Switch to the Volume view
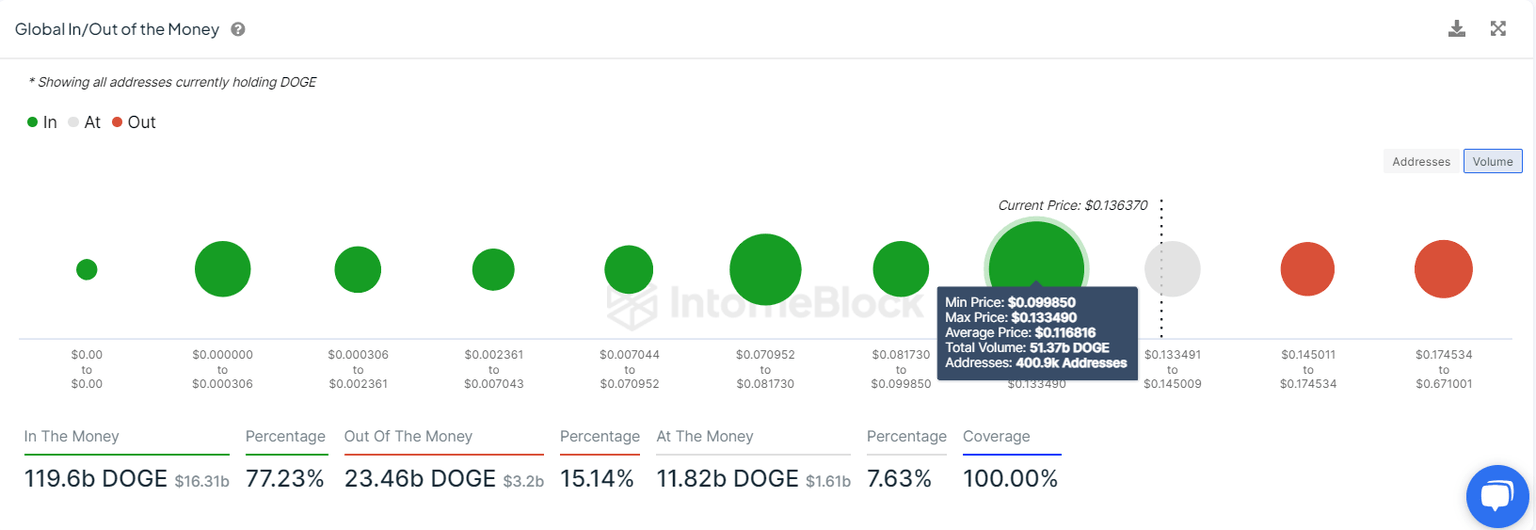The image size is (1536, 530). (1492, 161)
